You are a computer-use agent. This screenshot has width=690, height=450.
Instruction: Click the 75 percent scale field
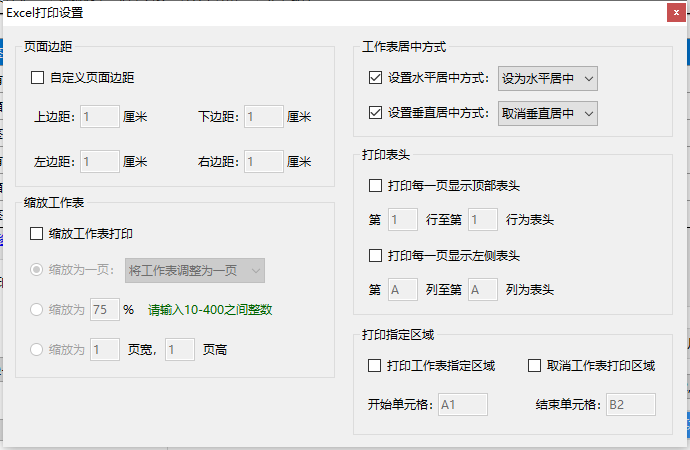(x=105, y=310)
